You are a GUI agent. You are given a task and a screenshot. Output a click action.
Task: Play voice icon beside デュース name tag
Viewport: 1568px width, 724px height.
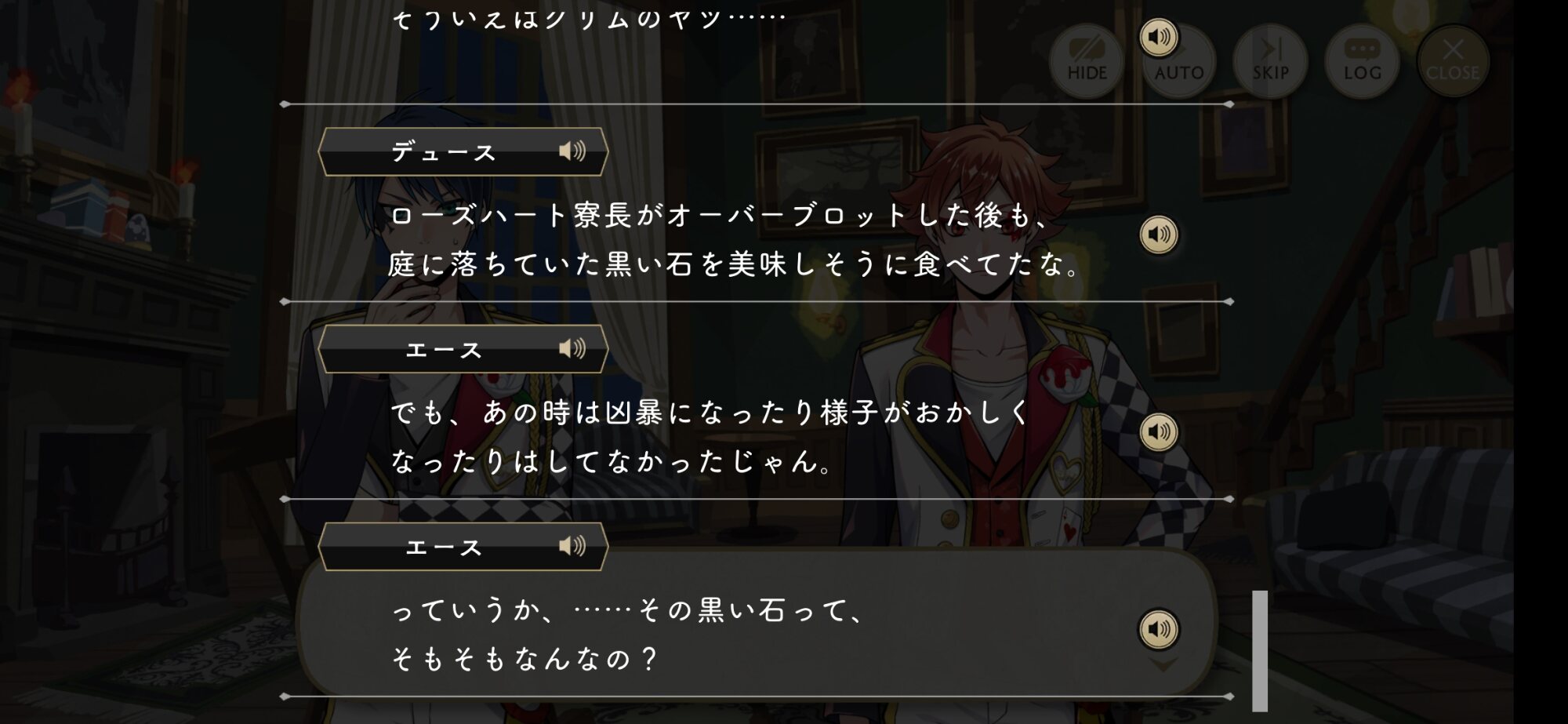pos(572,151)
